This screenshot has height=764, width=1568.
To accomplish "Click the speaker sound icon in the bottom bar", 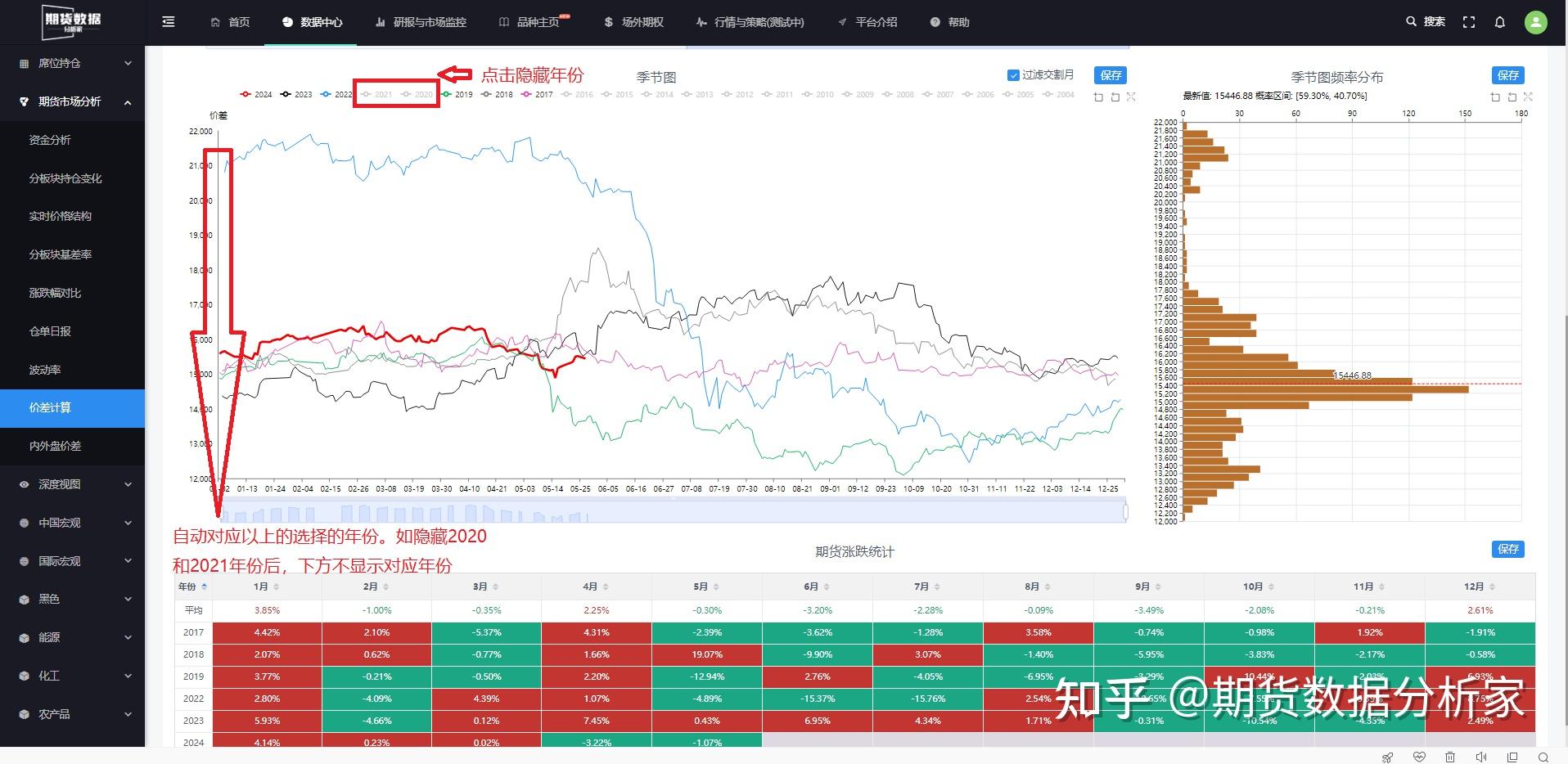I will [1481, 757].
